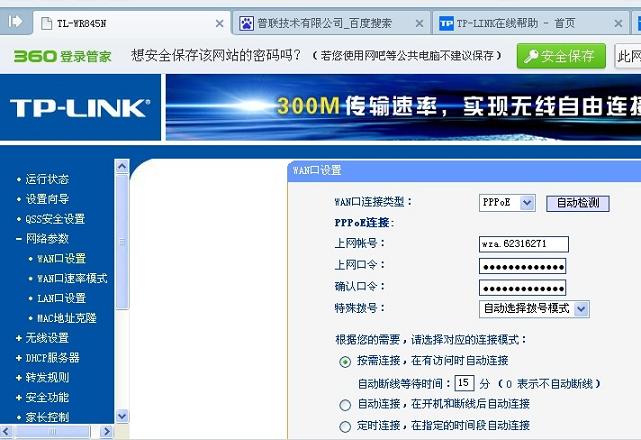
Task: Click the Baidu paw icon on the second tab
Action: coord(246,23)
